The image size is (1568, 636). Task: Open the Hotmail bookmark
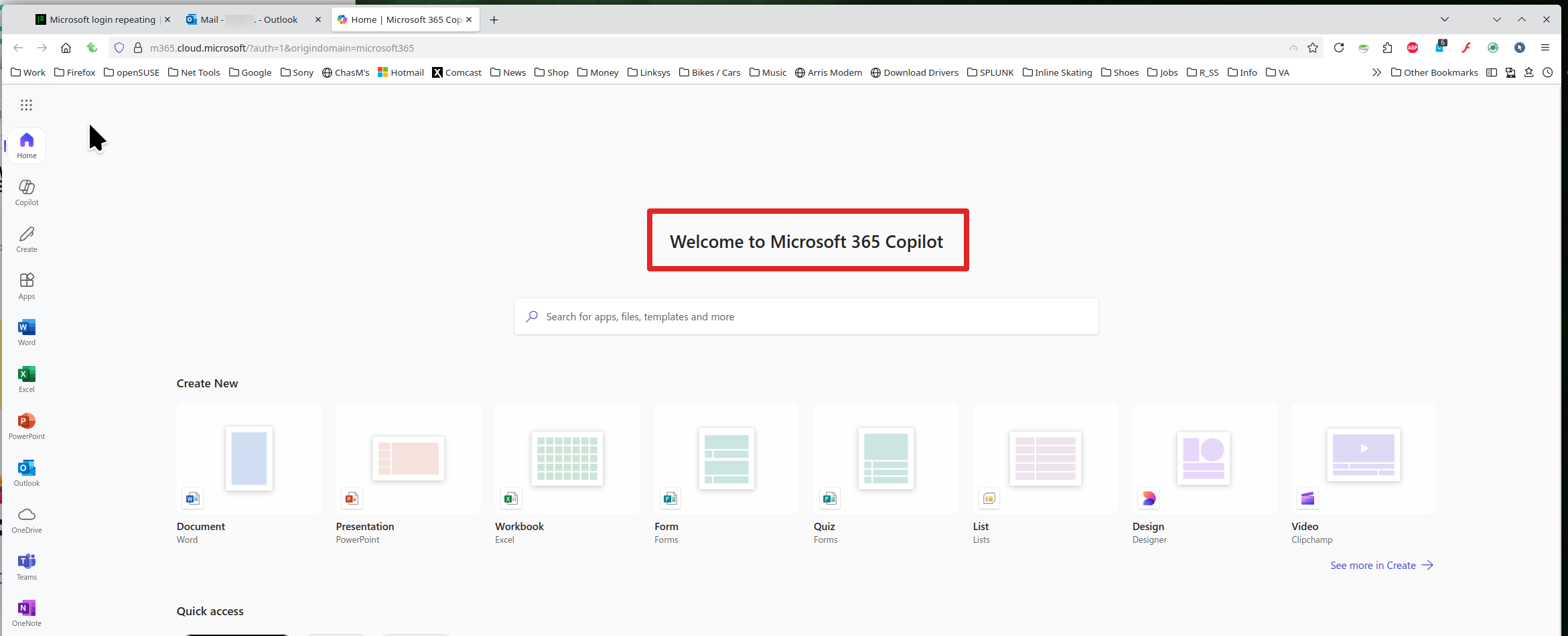(x=401, y=72)
